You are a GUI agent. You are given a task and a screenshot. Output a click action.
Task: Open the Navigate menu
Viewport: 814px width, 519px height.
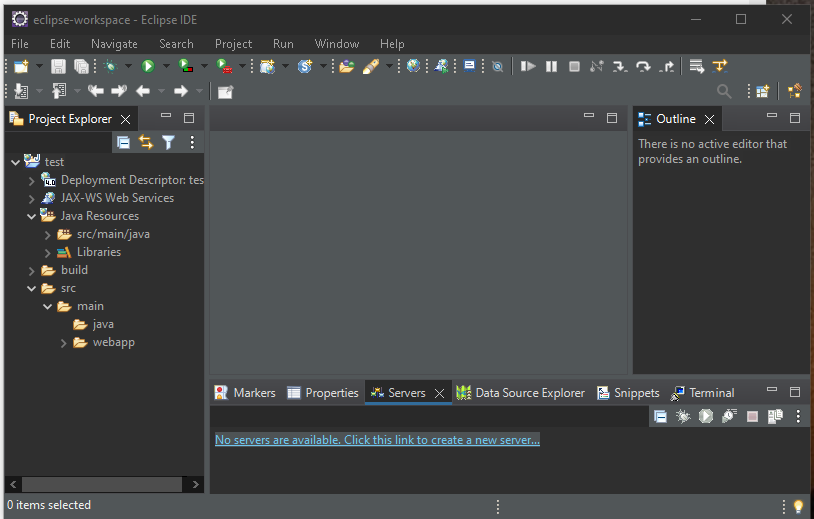(114, 44)
